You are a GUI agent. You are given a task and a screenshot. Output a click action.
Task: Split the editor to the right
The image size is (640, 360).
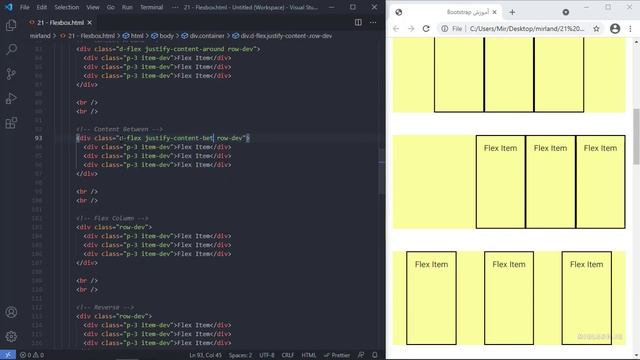pos(358,22)
